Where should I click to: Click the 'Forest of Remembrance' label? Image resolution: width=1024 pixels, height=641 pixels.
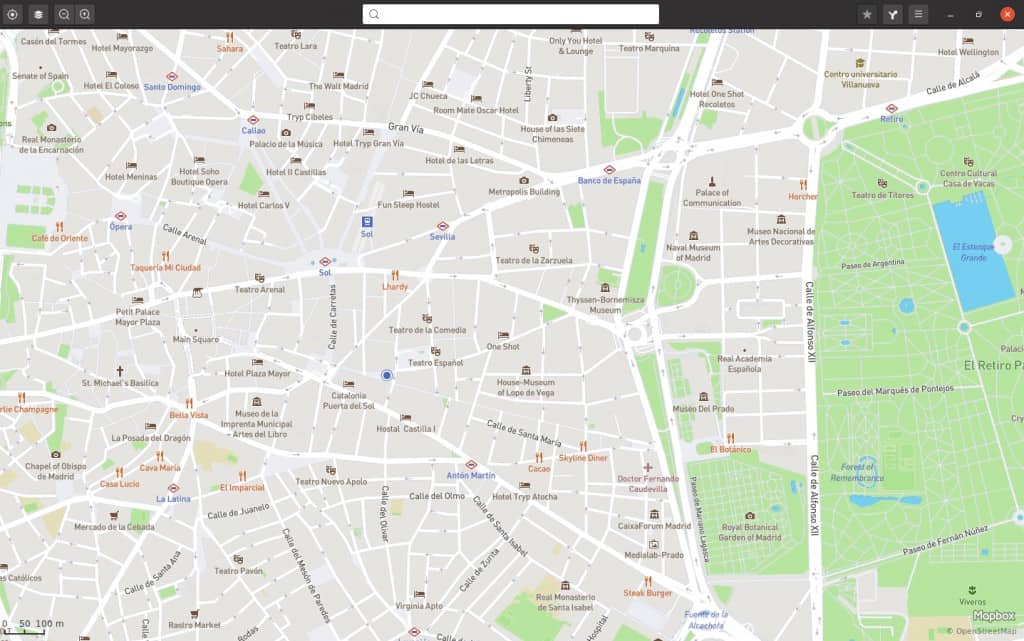(x=857, y=473)
